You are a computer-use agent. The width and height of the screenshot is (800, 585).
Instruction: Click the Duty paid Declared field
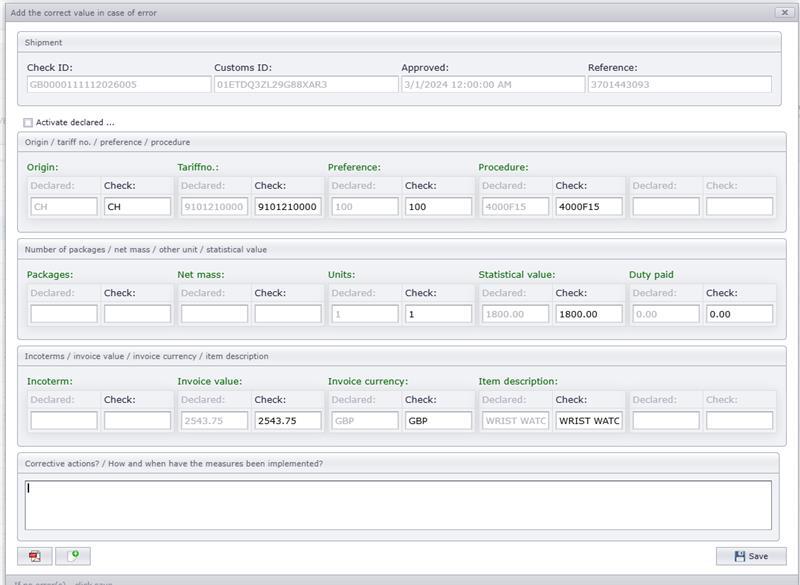[x=666, y=314]
